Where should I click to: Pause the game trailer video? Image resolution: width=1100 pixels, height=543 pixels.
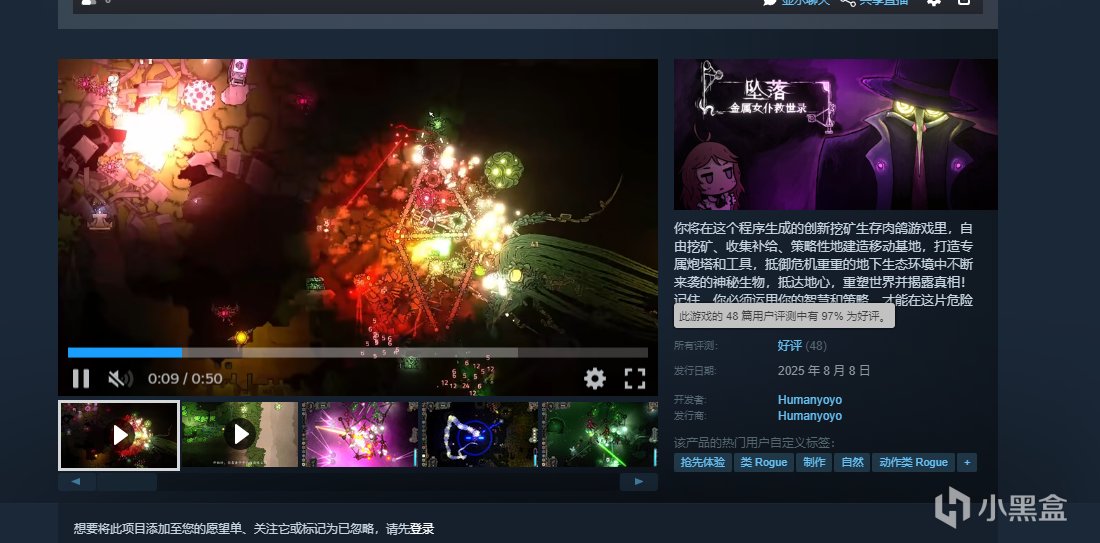[x=81, y=379]
